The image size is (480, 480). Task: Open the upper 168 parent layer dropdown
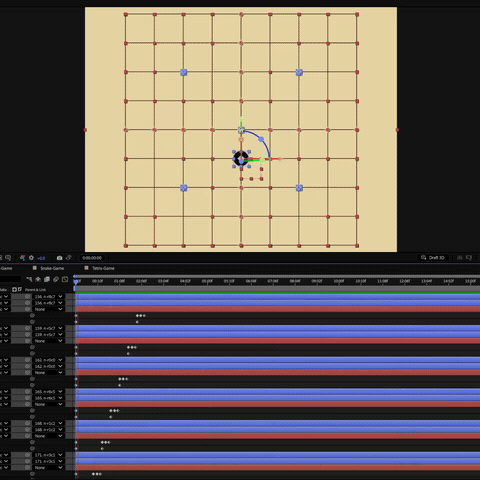[48, 423]
